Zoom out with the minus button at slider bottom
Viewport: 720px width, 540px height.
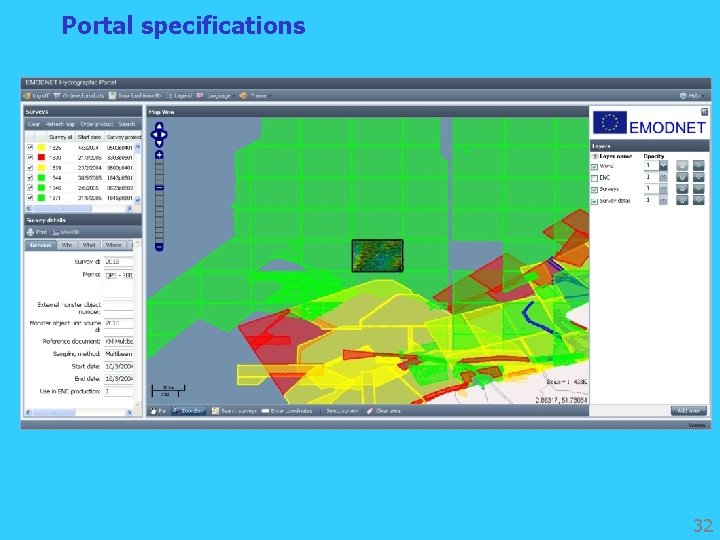pyautogui.click(x=159, y=247)
